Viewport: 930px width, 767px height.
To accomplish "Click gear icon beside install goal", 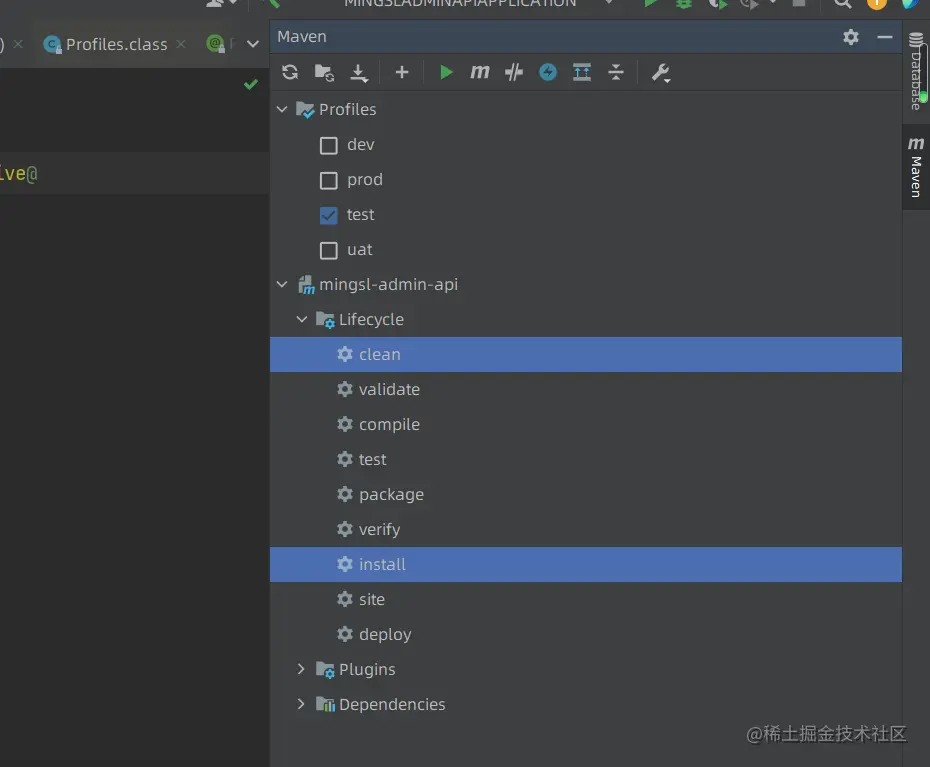I will (x=345, y=564).
